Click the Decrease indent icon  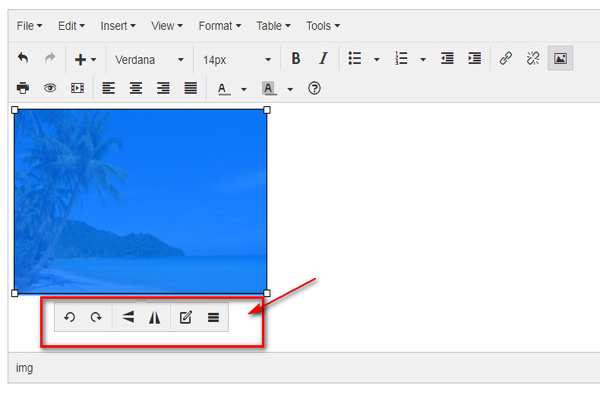[x=447, y=59]
